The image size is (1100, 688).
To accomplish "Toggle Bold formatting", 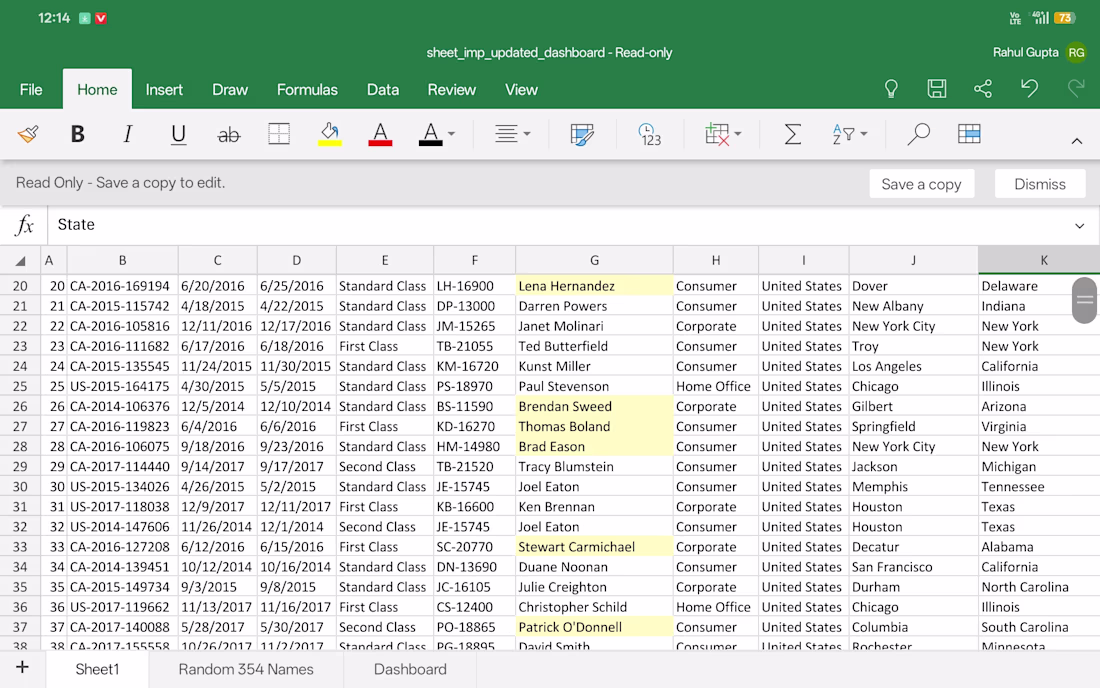I will pos(77,134).
